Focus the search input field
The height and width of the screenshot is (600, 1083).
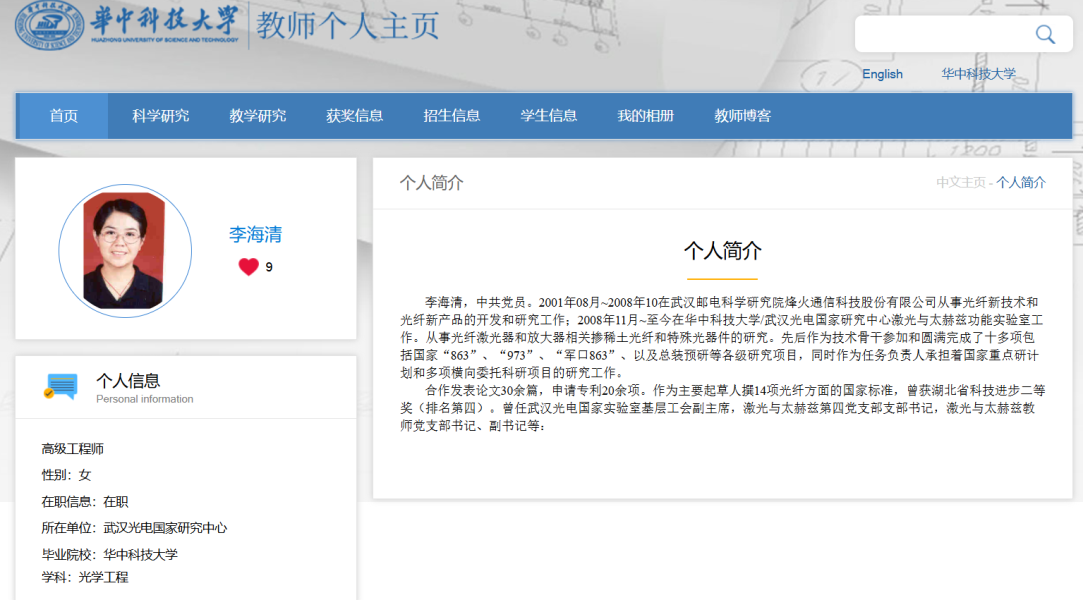point(940,35)
